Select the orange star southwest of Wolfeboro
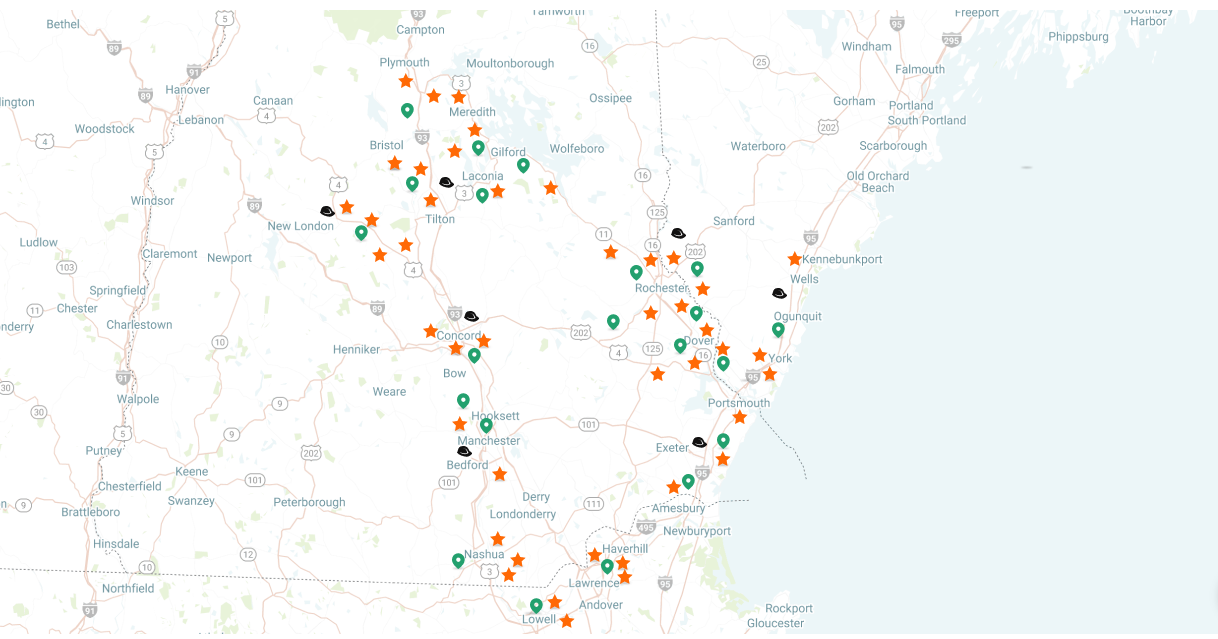Image resolution: width=1218 pixels, height=639 pixels. 550,188
